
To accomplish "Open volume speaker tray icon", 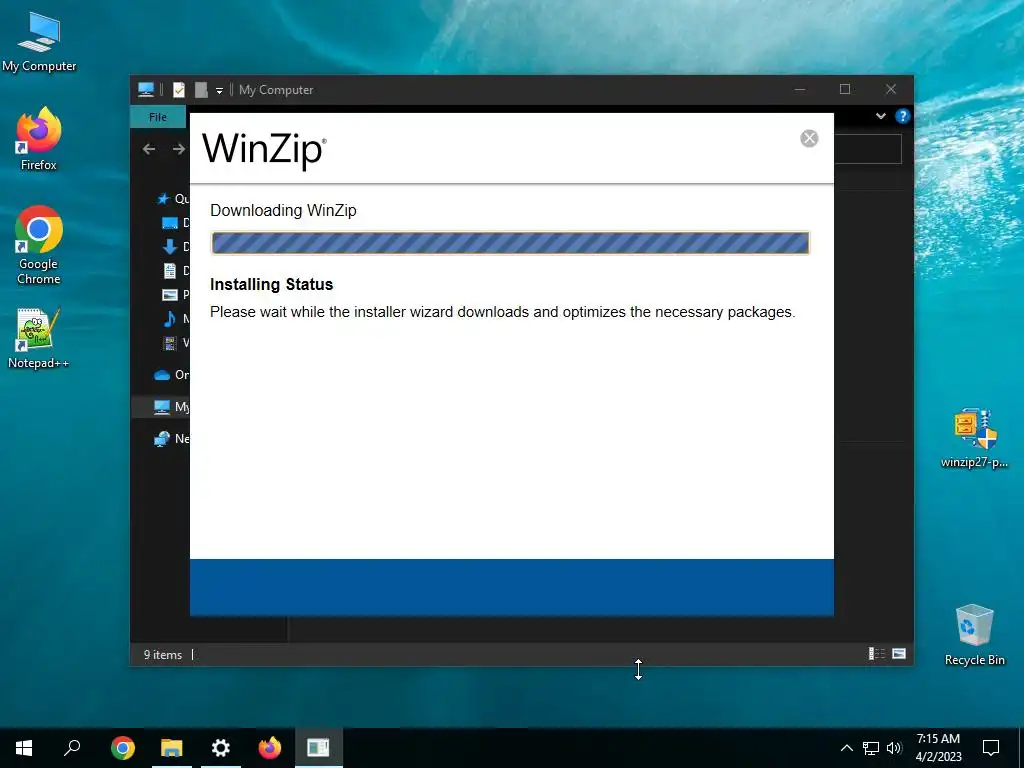I will (894, 748).
